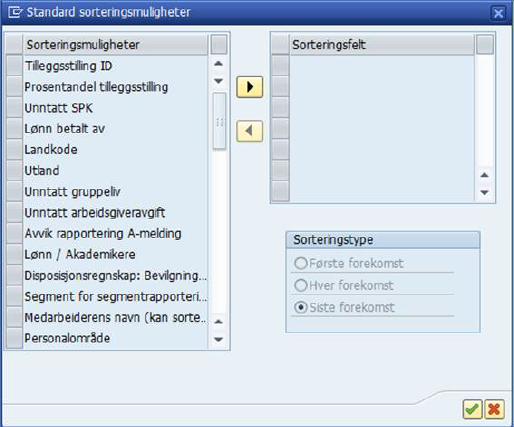Click the Sorteringsmuligheter scrollbar thumb

(219, 121)
